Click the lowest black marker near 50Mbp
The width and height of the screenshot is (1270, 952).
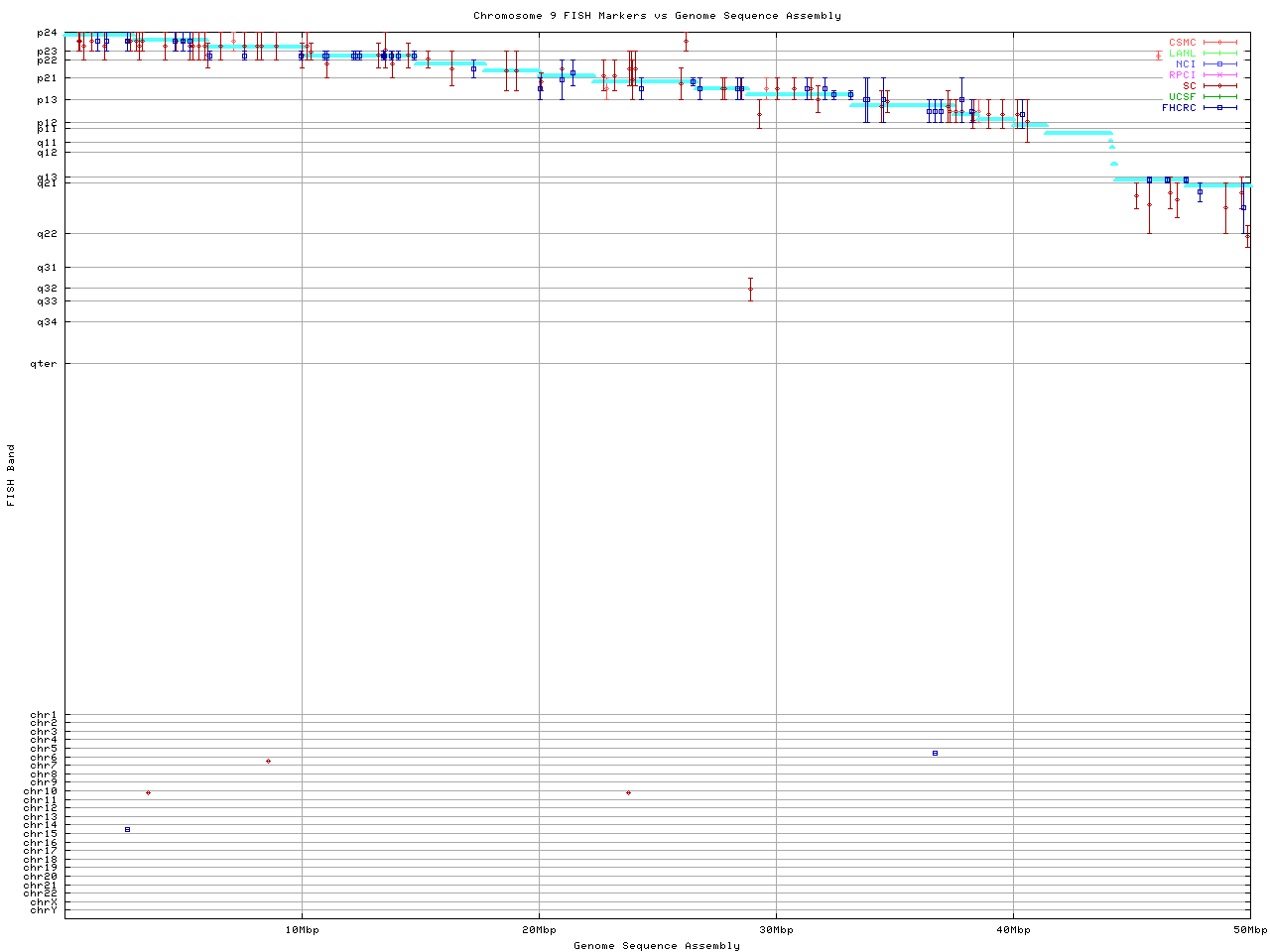pos(1247,236)
